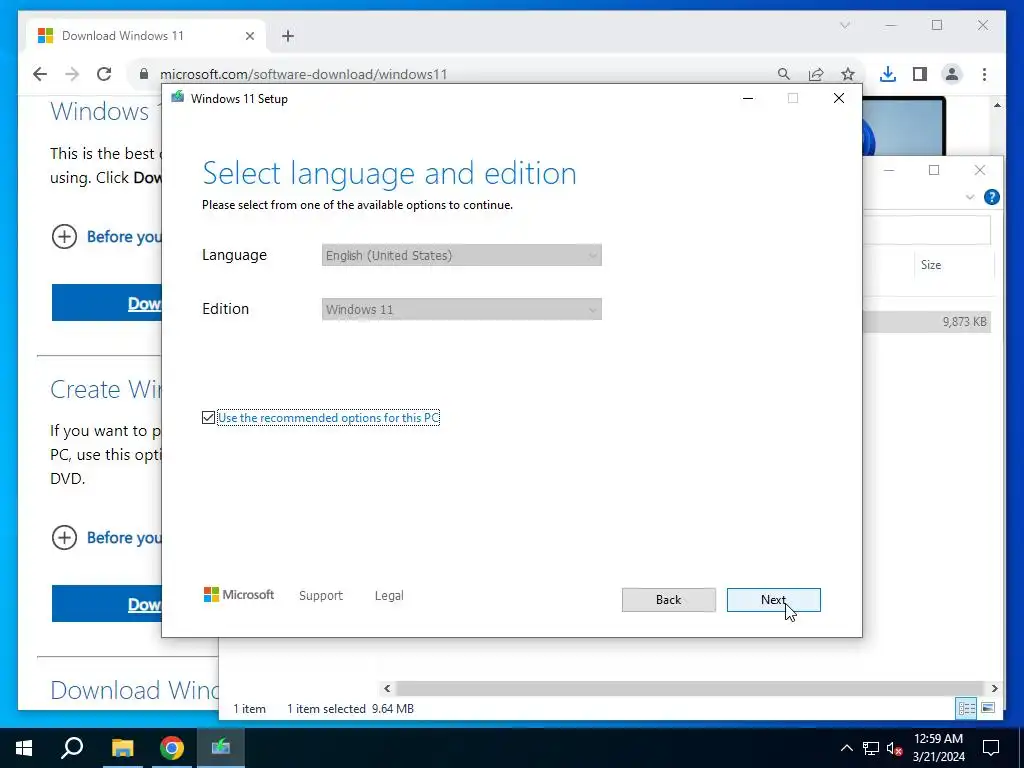Viewport: 1024px width, 768px height.
Task: Open the Support link in Setup
Action: (321, 596)
